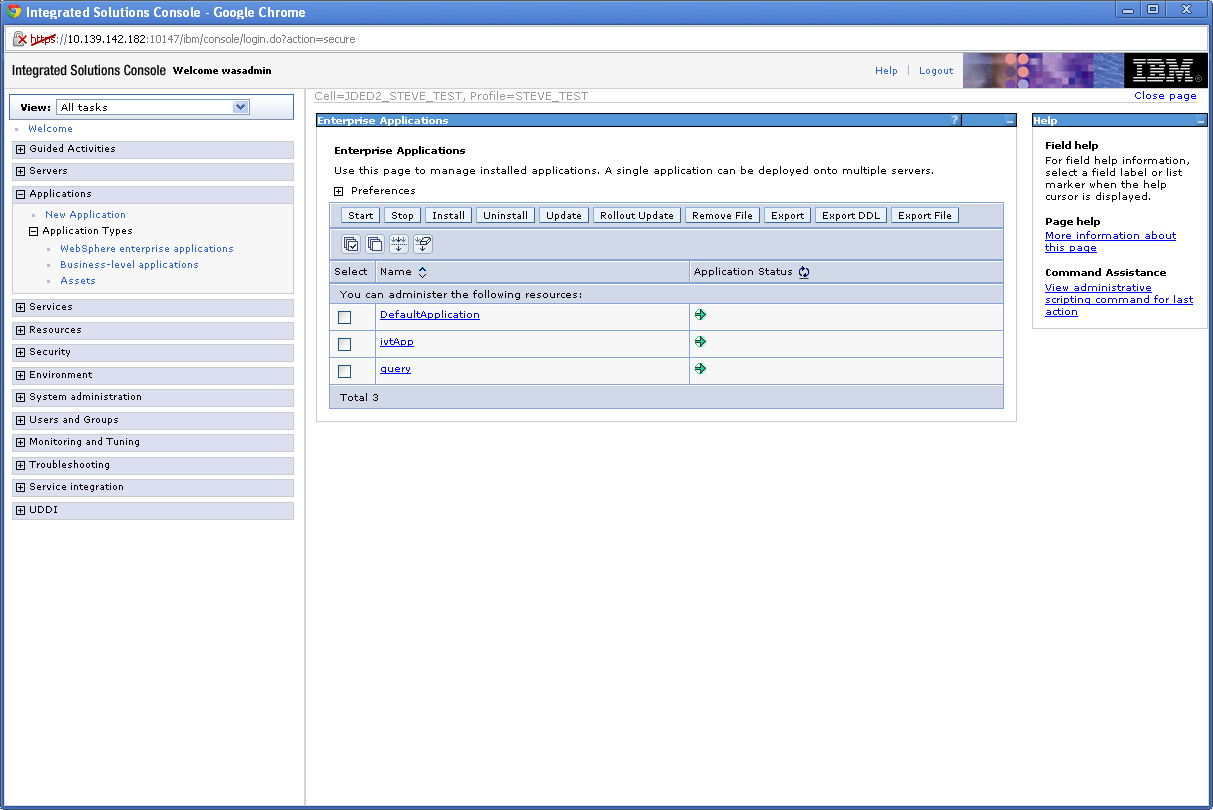Viewport: 1213px width, 810px height.
Task: Expand the Security navigation node
Action: tap(20, 352)
